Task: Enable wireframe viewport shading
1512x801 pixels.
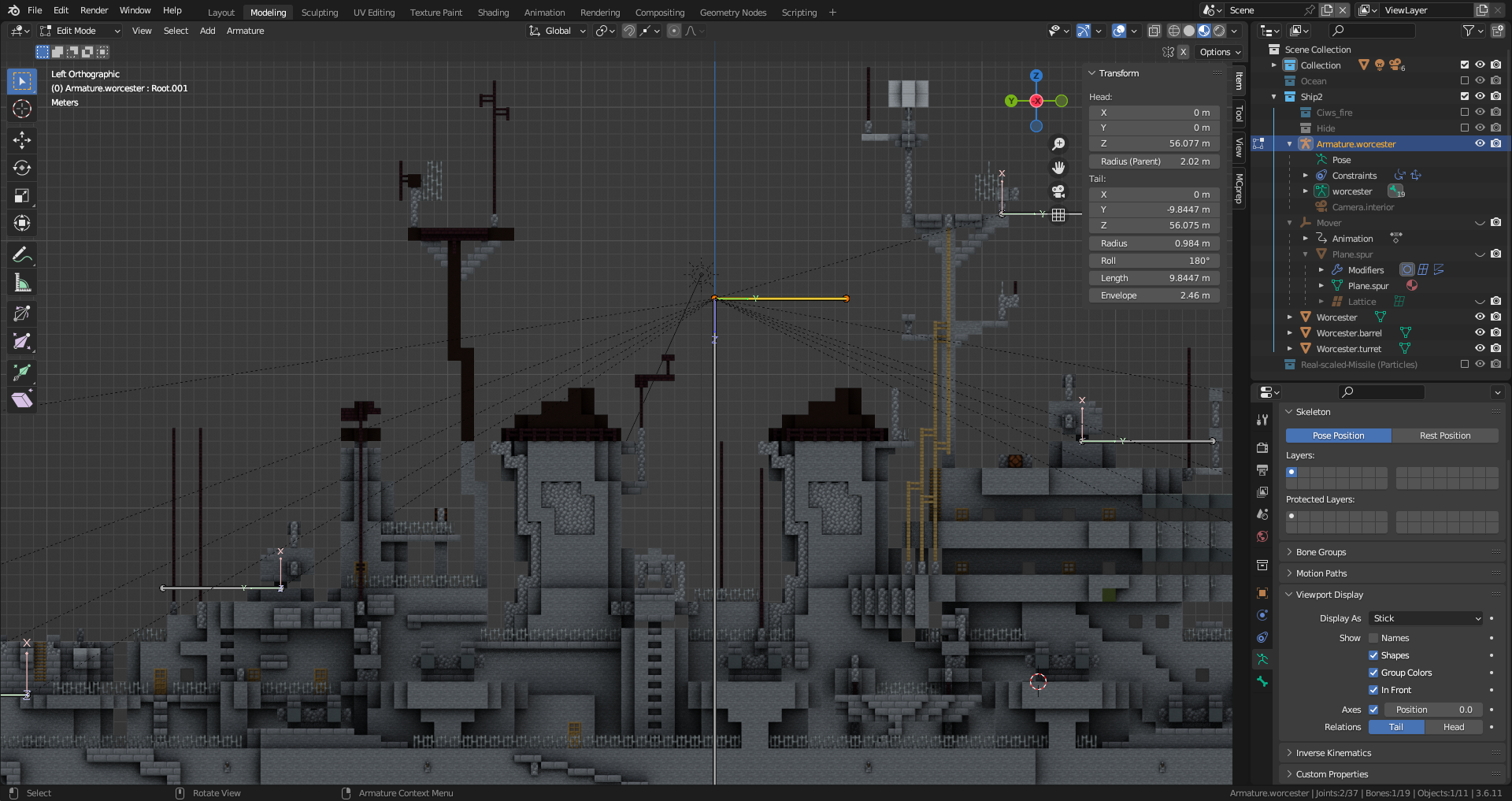Action: pos(1173,31)
